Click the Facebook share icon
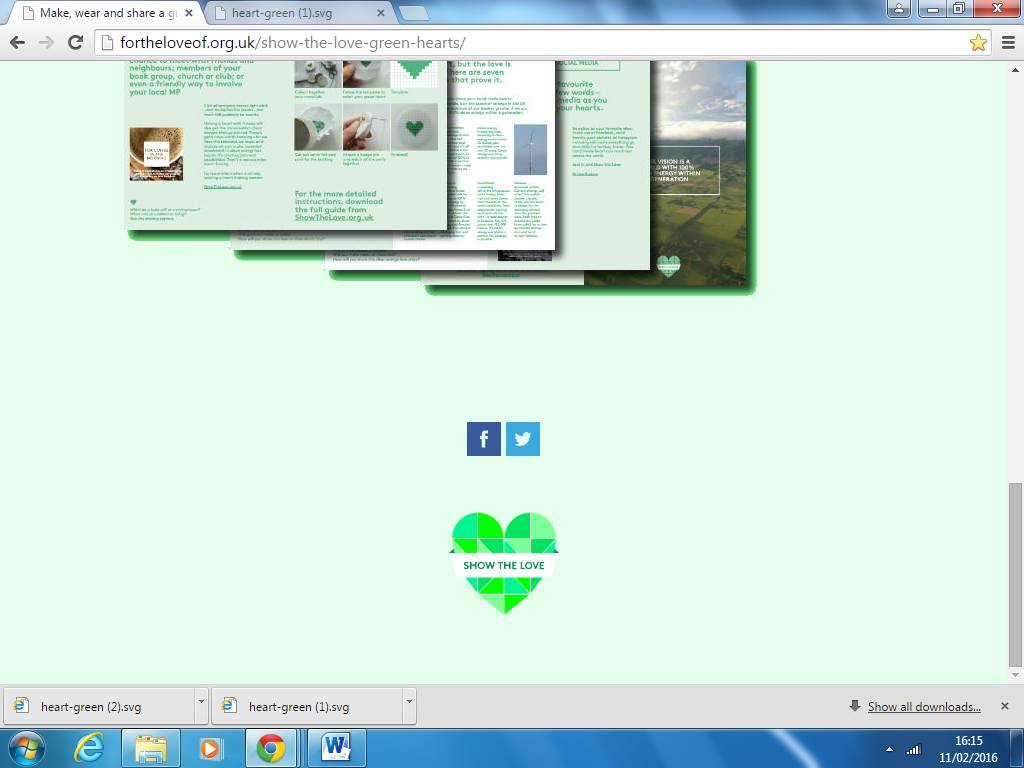 [483, 439]
